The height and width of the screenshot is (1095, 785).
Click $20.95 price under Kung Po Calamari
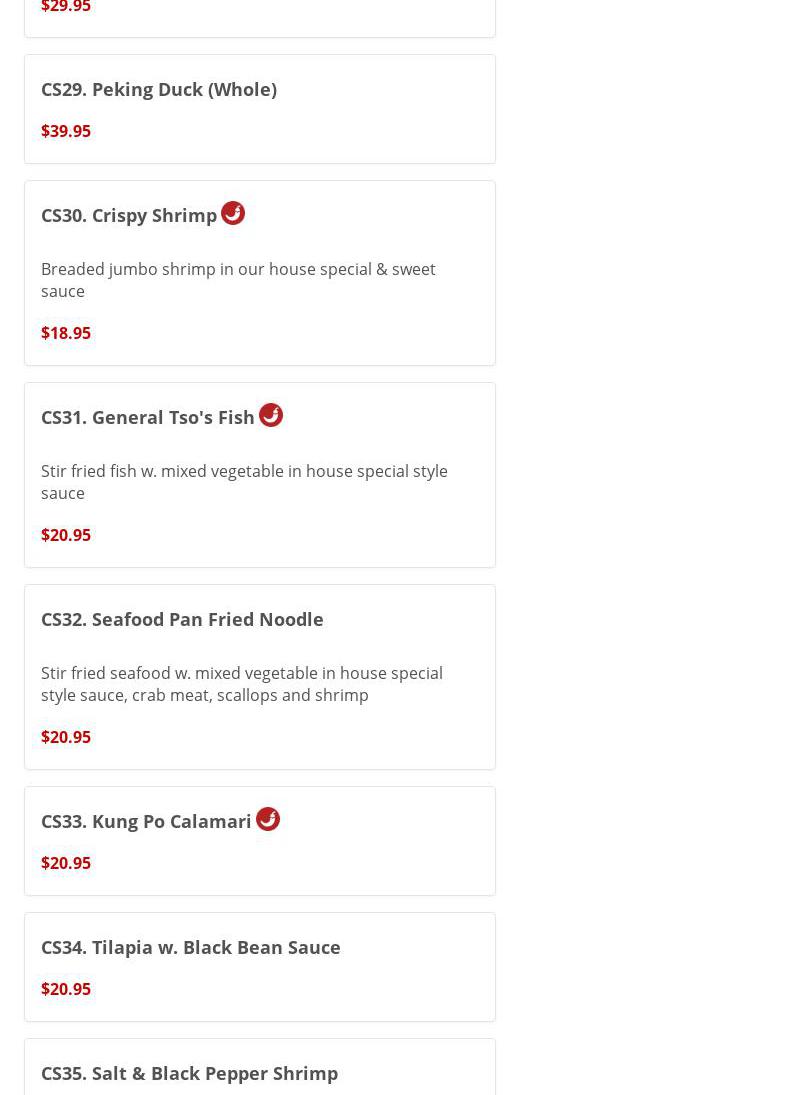[x=66, y=863]
